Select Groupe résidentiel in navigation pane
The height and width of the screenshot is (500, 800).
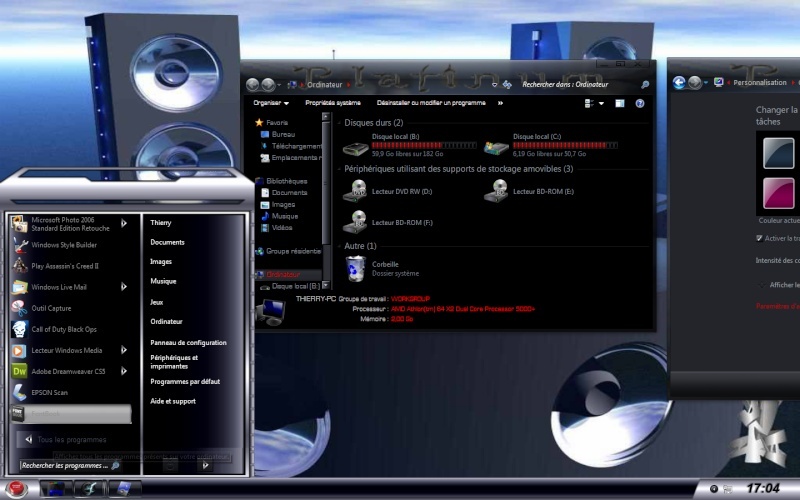(x=289, y=251)
